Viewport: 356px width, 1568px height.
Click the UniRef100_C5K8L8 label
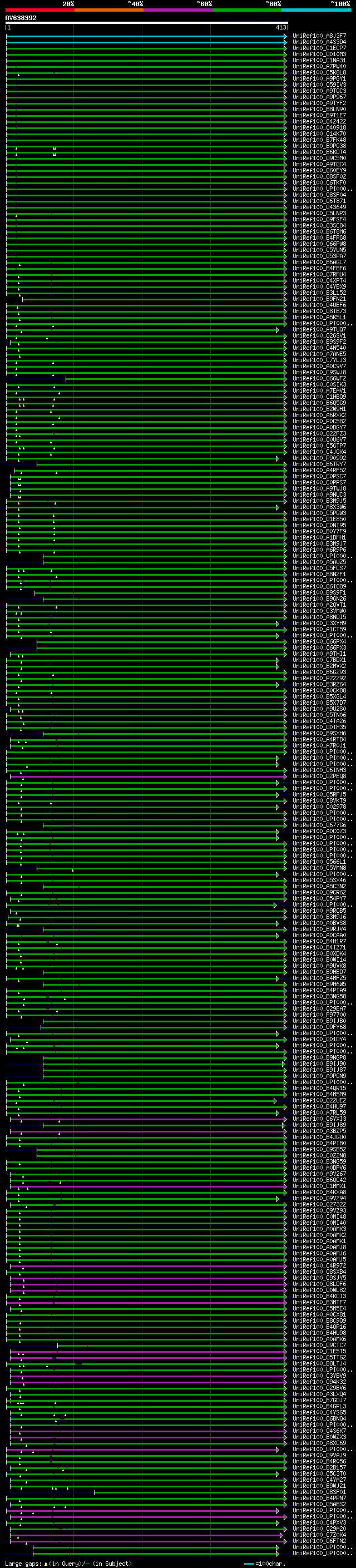tap(319, 72)
